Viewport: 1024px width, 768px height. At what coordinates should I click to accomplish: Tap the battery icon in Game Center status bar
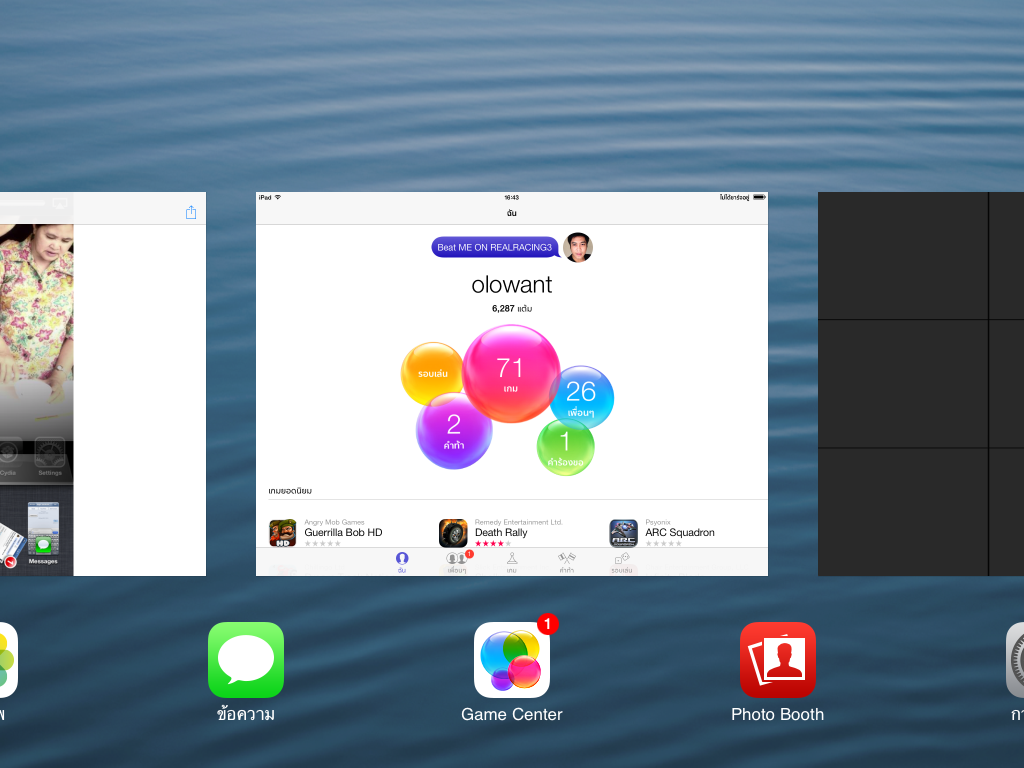click(x=760, y=197)
